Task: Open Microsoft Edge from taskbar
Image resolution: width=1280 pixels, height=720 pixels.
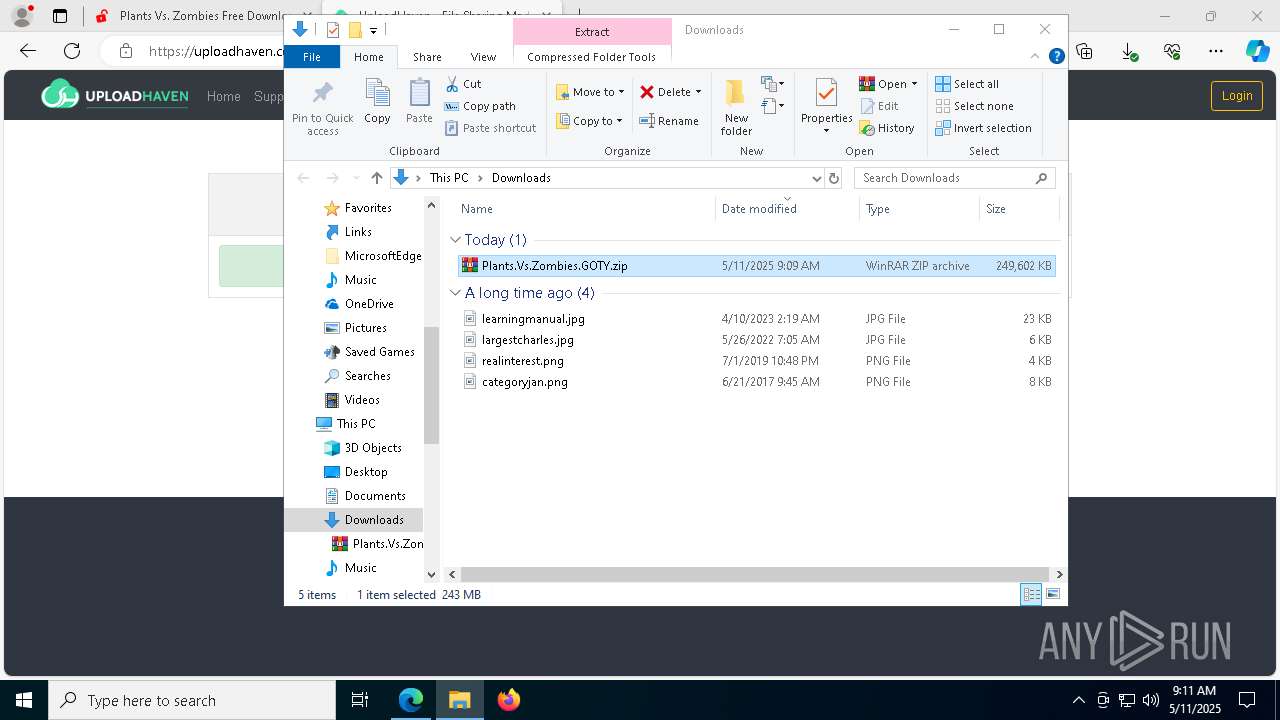Action: 411,700
